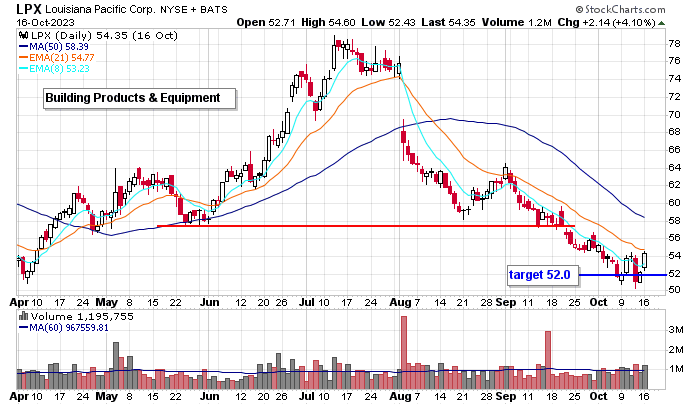Click the blue MA(60) volume legend marker
Viewport: 700px width, 405px height.
point(24,327)
